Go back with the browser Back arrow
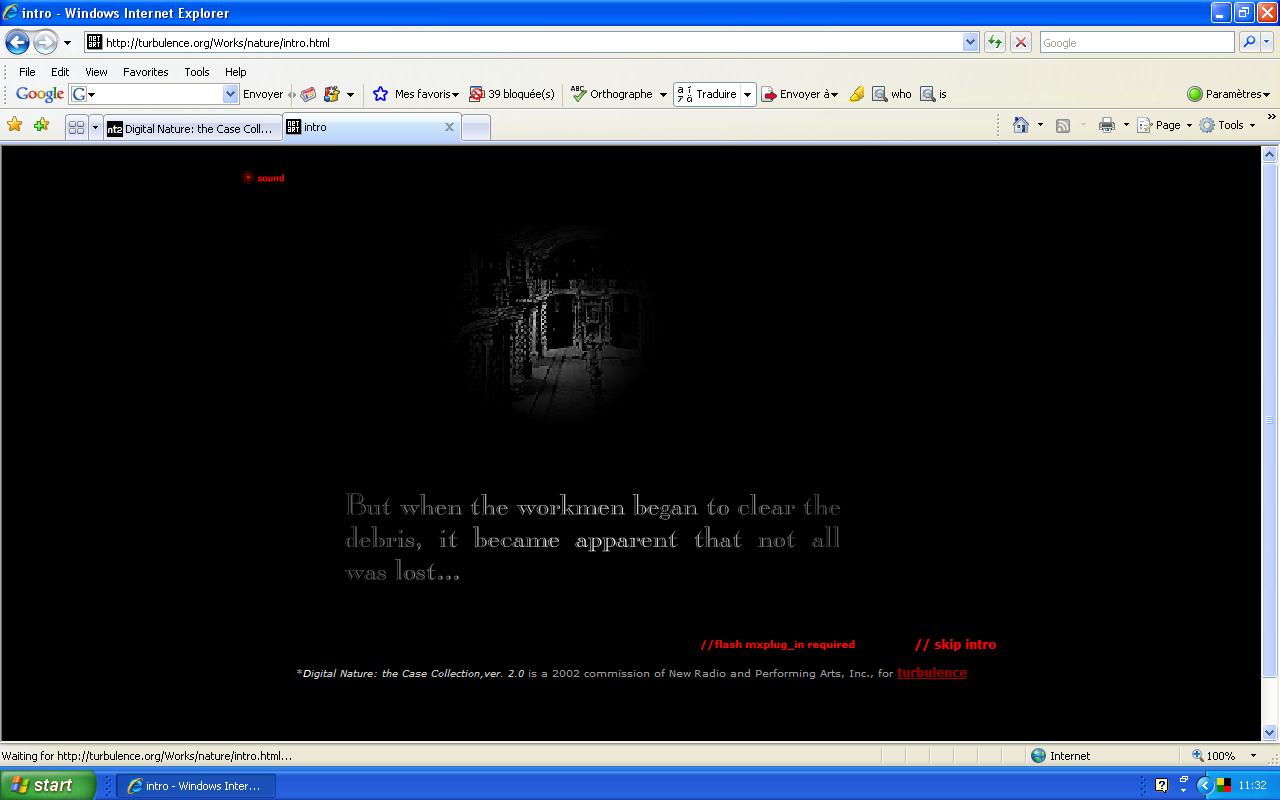This screenshot has width=1280, height=800. click(x=17, y=42)
